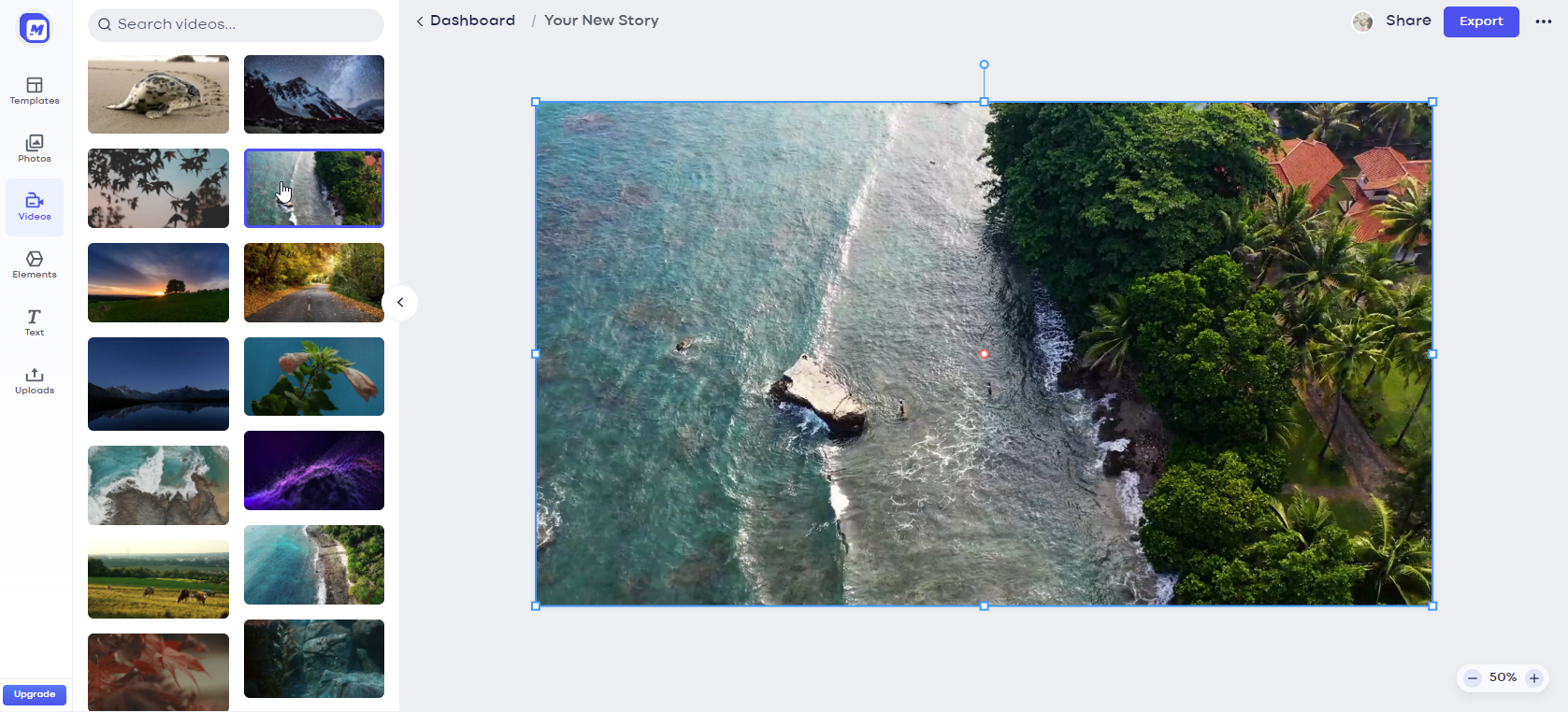Select the red leaves video

(158, 672)
